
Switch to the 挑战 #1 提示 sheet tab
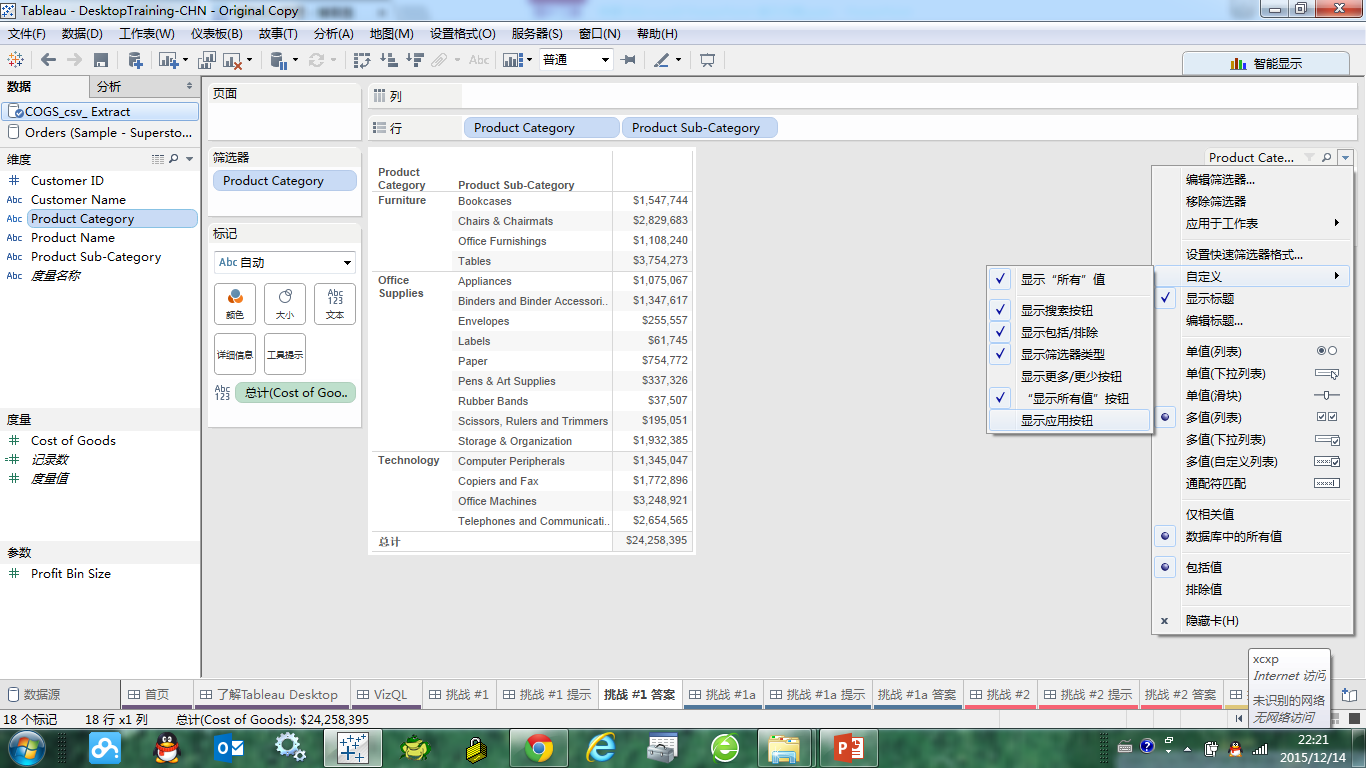click(x=546, y=695)
